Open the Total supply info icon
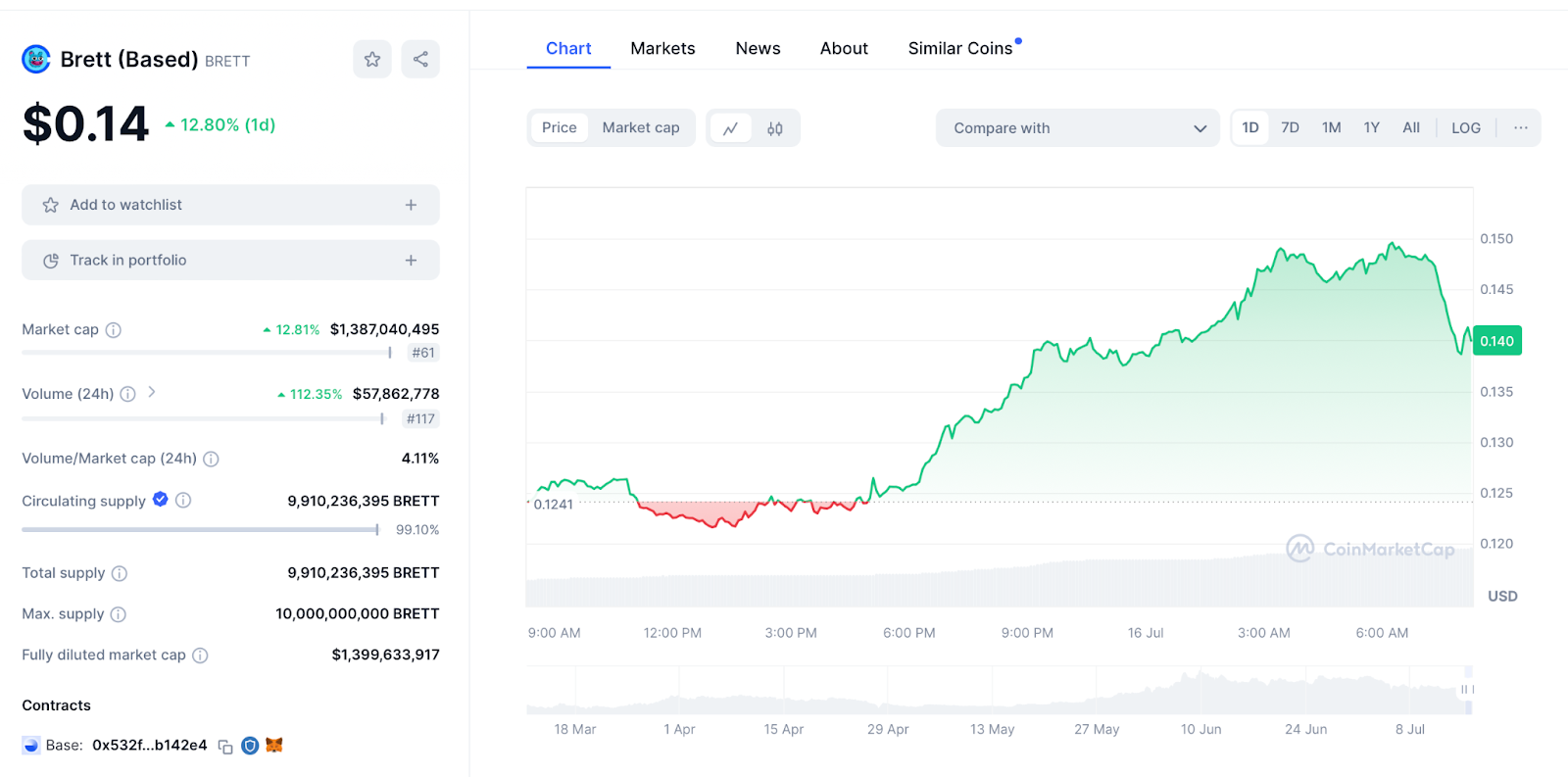This screenshot has height=777, width=1568. pyautogui.click(x=120, y=573)
